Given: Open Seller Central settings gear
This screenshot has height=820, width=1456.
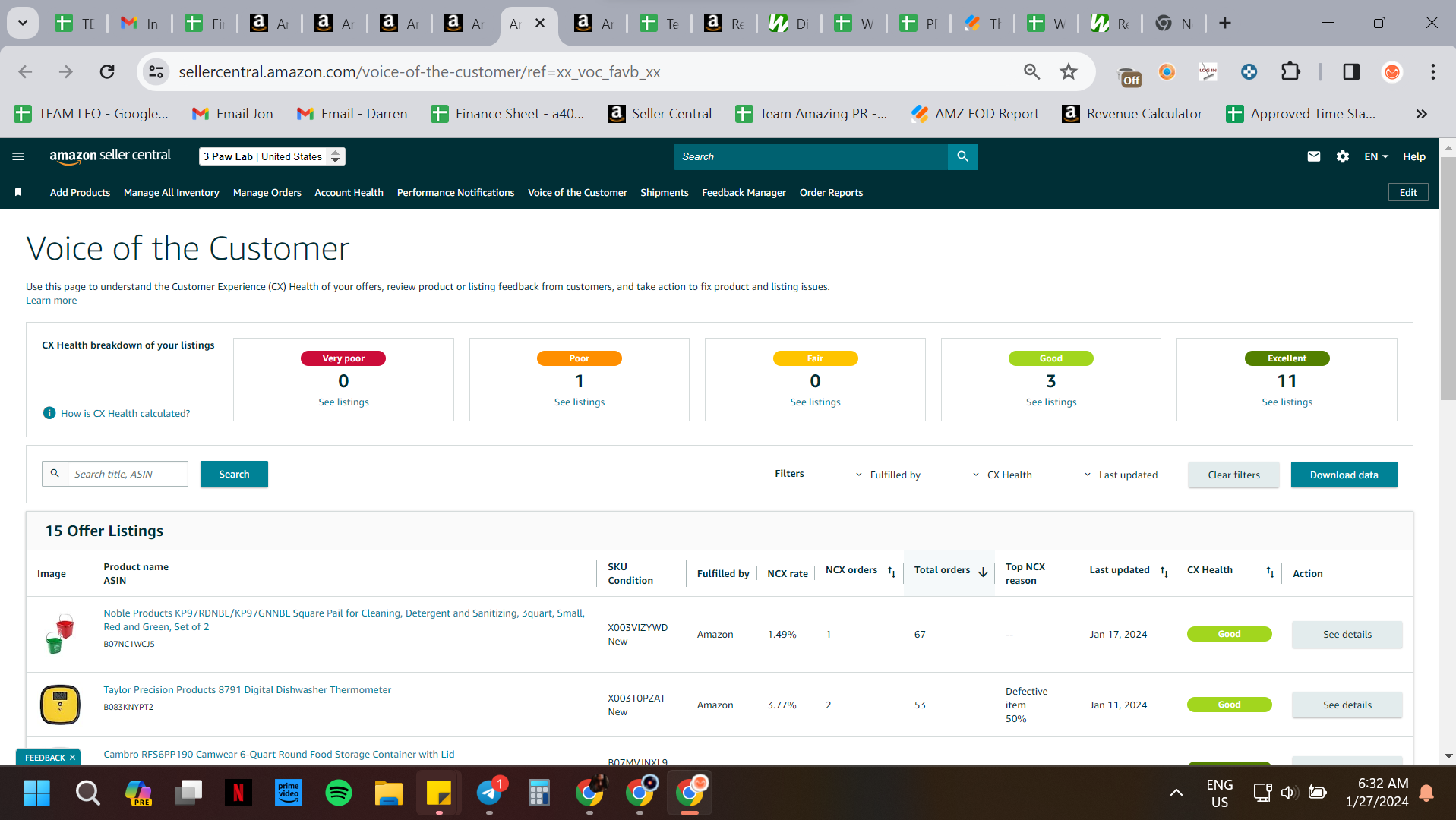Looking at the screenshot, I should (1342, 156).
